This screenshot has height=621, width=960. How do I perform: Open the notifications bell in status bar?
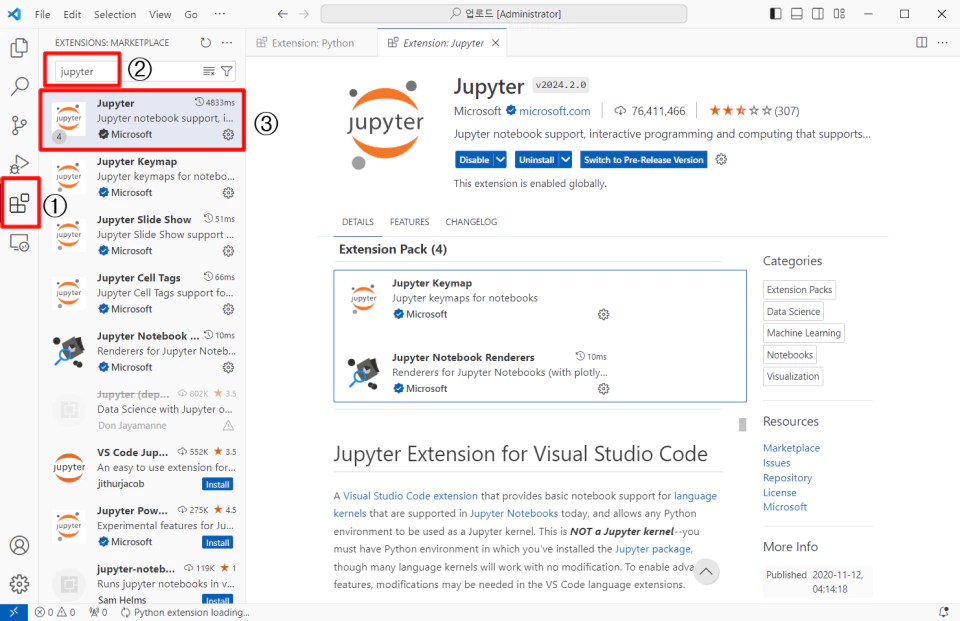[943, 612]
